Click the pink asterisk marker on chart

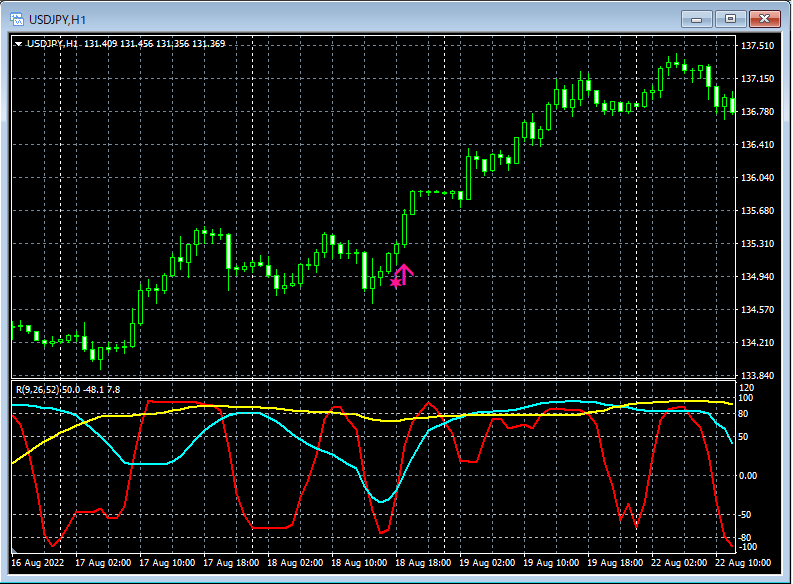[x=396, y=283]
